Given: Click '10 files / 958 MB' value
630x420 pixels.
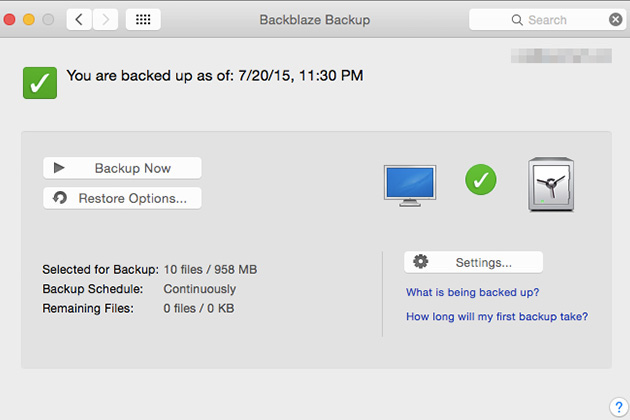Looking at the screenshot, I should (x=210, y=269).
